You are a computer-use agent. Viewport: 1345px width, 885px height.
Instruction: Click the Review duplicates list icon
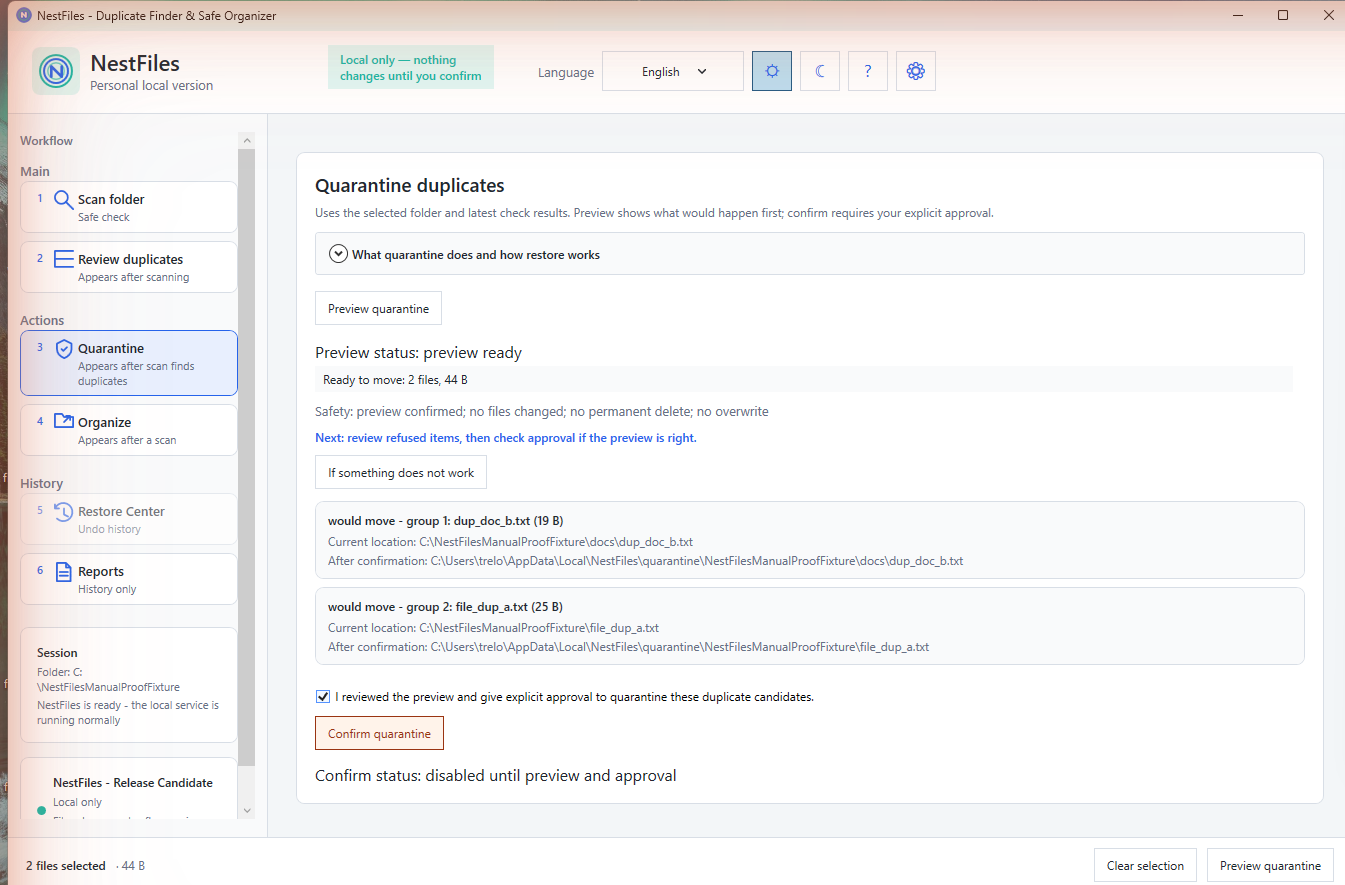click(63, 259)
